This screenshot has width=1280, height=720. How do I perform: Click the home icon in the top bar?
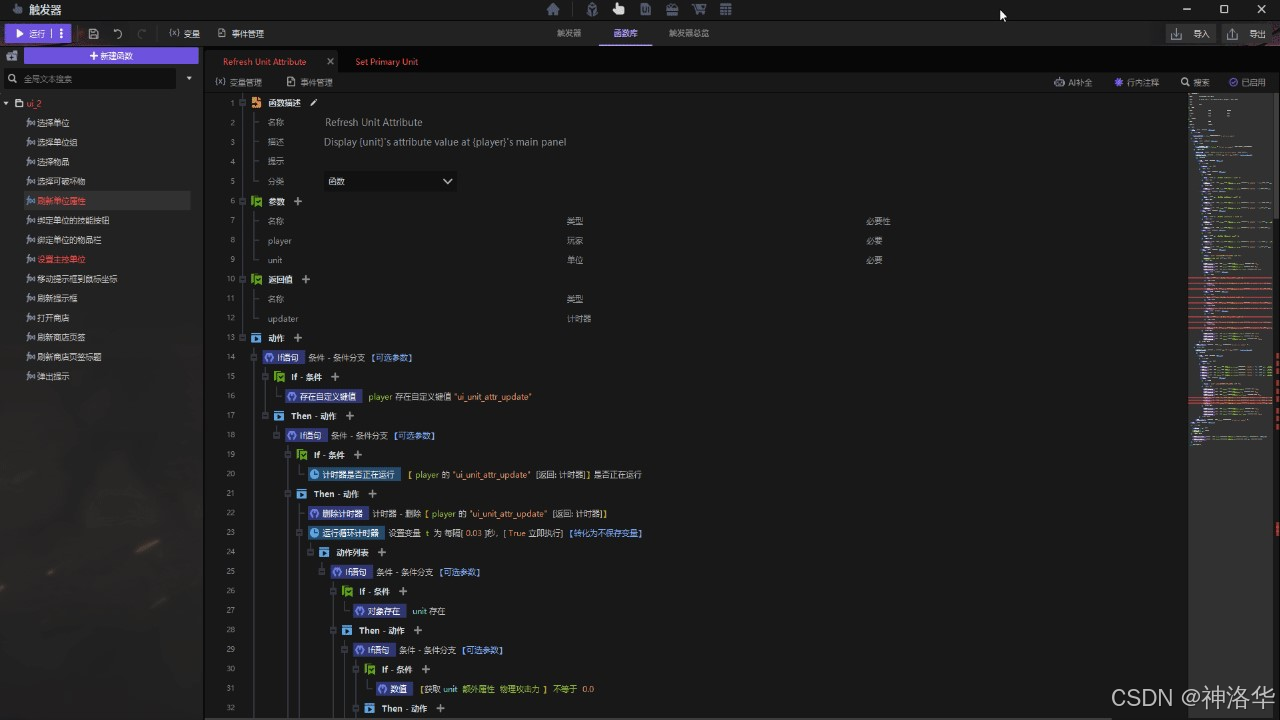(x=553, y=9)
